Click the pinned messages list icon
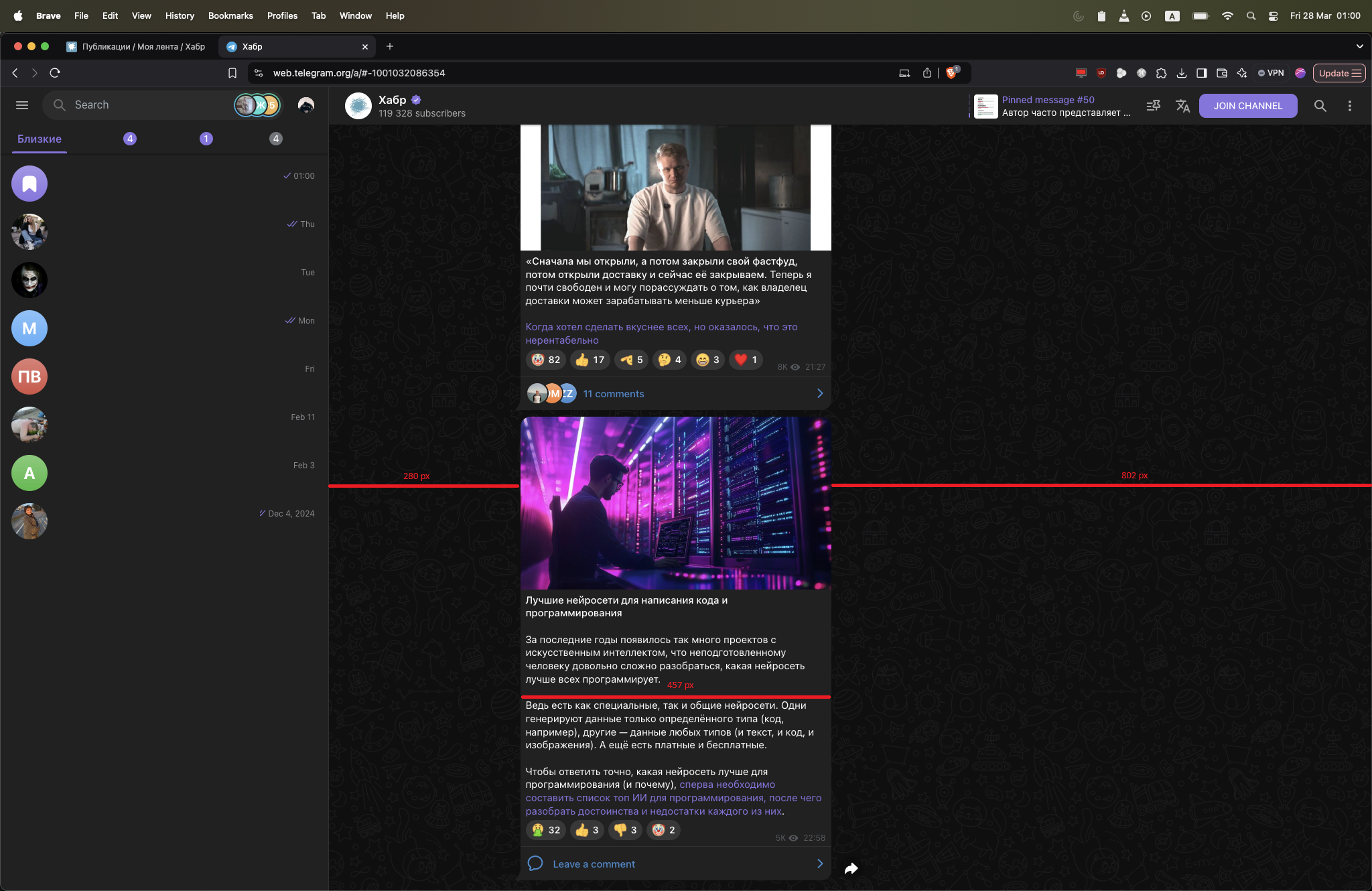1372x891 pixels. [x=1153, y=106]
